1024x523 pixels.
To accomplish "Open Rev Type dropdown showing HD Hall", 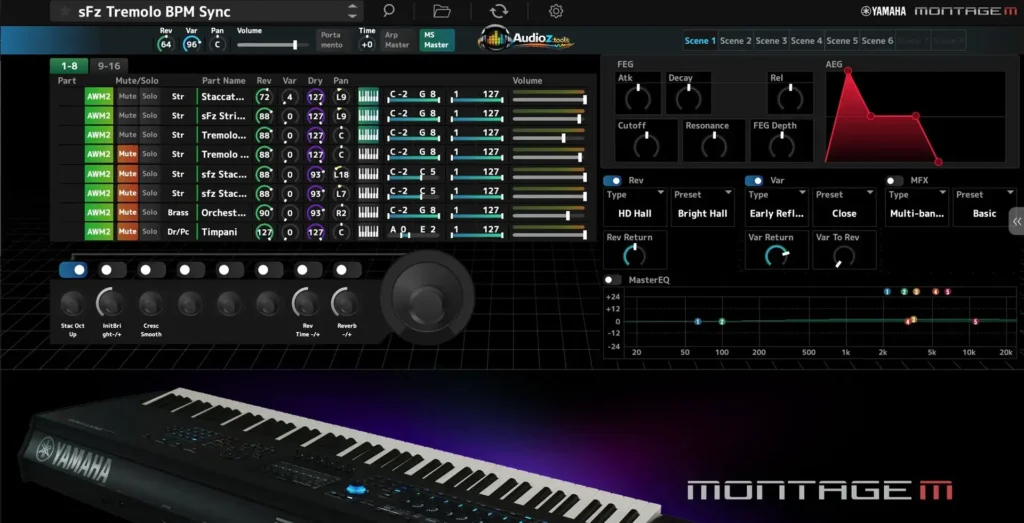I will 635,207.
